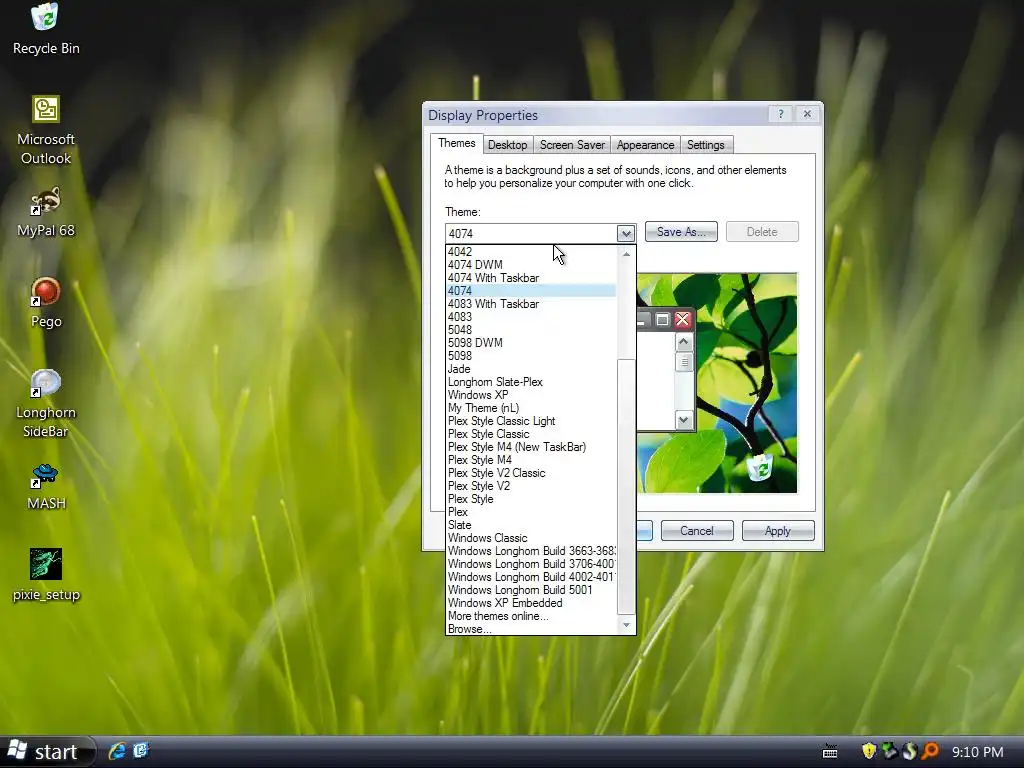
Task: Launch Internet Explorer from quick launch
Action: (118, 751)
